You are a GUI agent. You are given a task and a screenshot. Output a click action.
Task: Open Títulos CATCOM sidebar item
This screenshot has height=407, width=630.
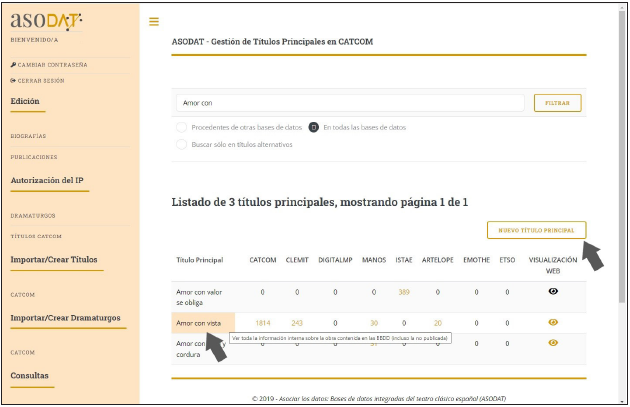click(35, 236)
